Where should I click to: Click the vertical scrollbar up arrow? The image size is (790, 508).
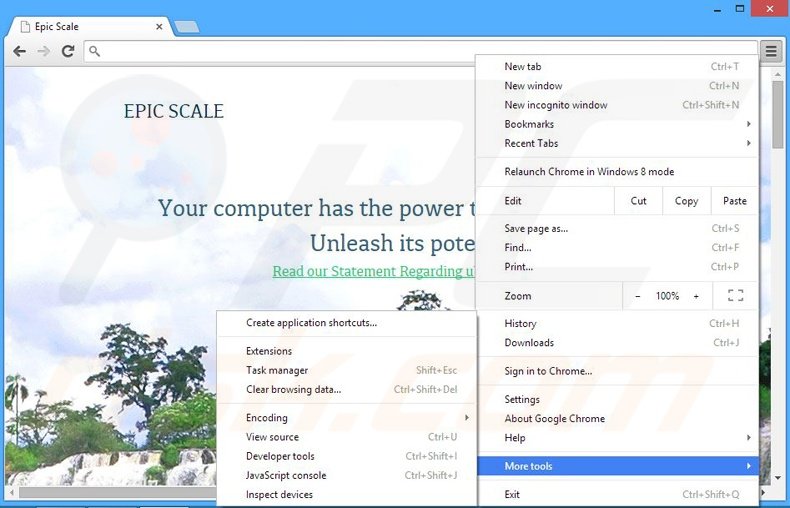(x=778, y=74)
